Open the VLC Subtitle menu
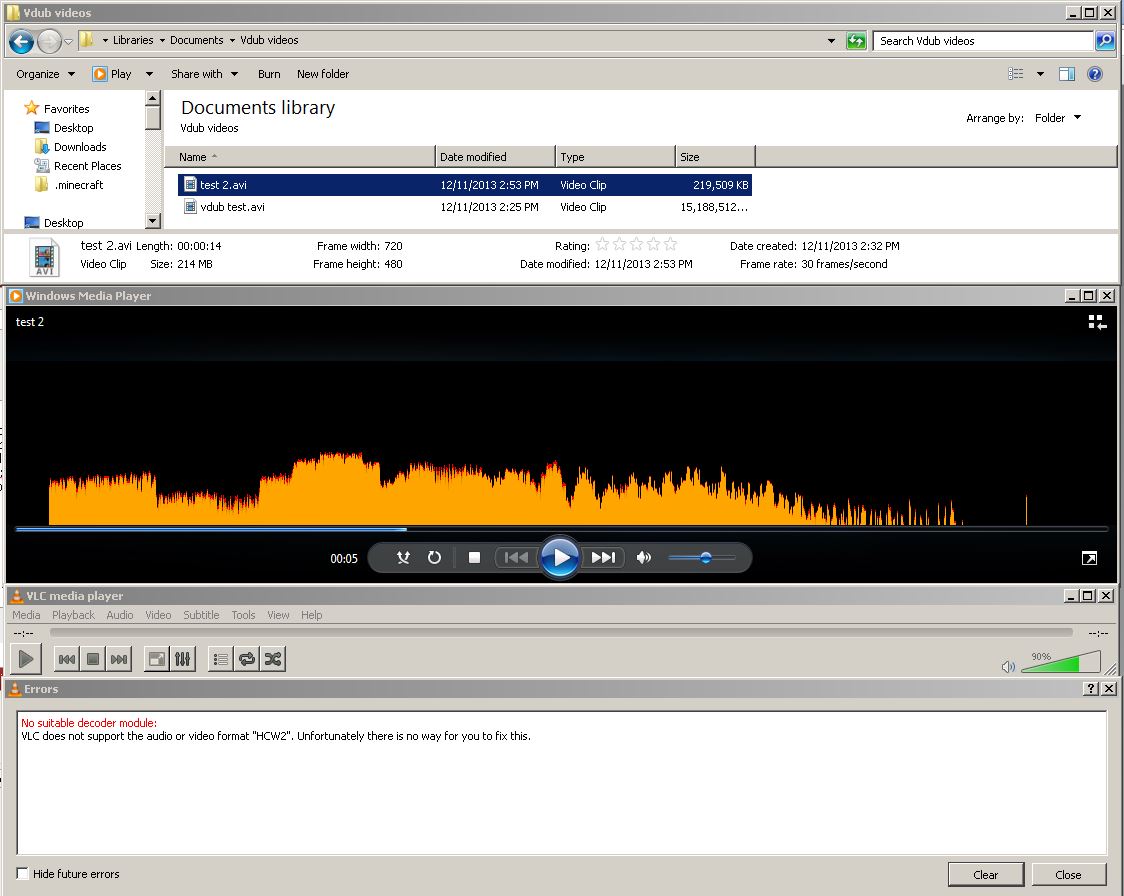Image resolution: width=1124 pixels, height=896 pixels. point(201,615)
